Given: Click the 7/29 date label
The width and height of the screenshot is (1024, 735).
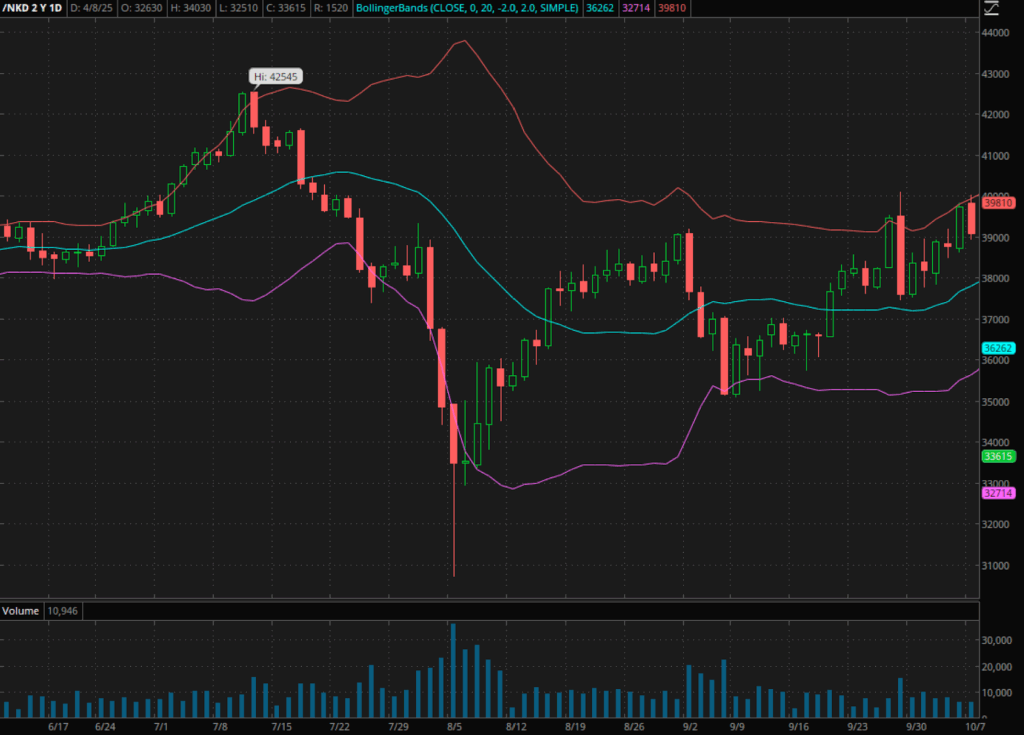Looking at the screenshot, I should click(x=398, y=727).
